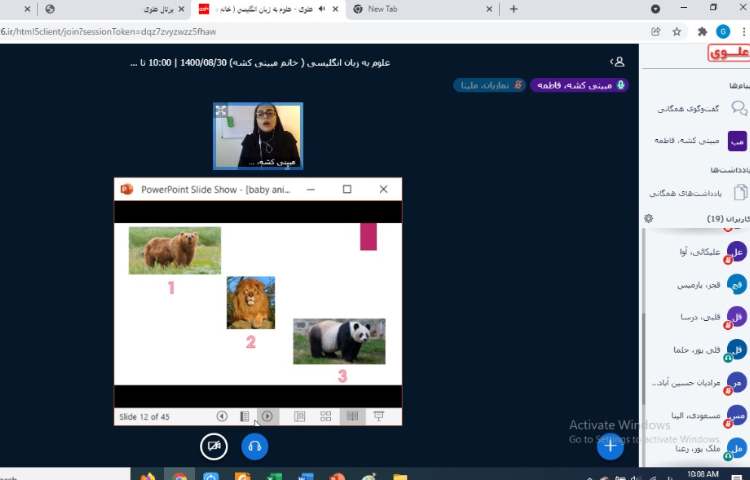This screenshot has height=480, width=750.
Task: Open Chrome extensions puzzle icon
Action: (702, 32)
